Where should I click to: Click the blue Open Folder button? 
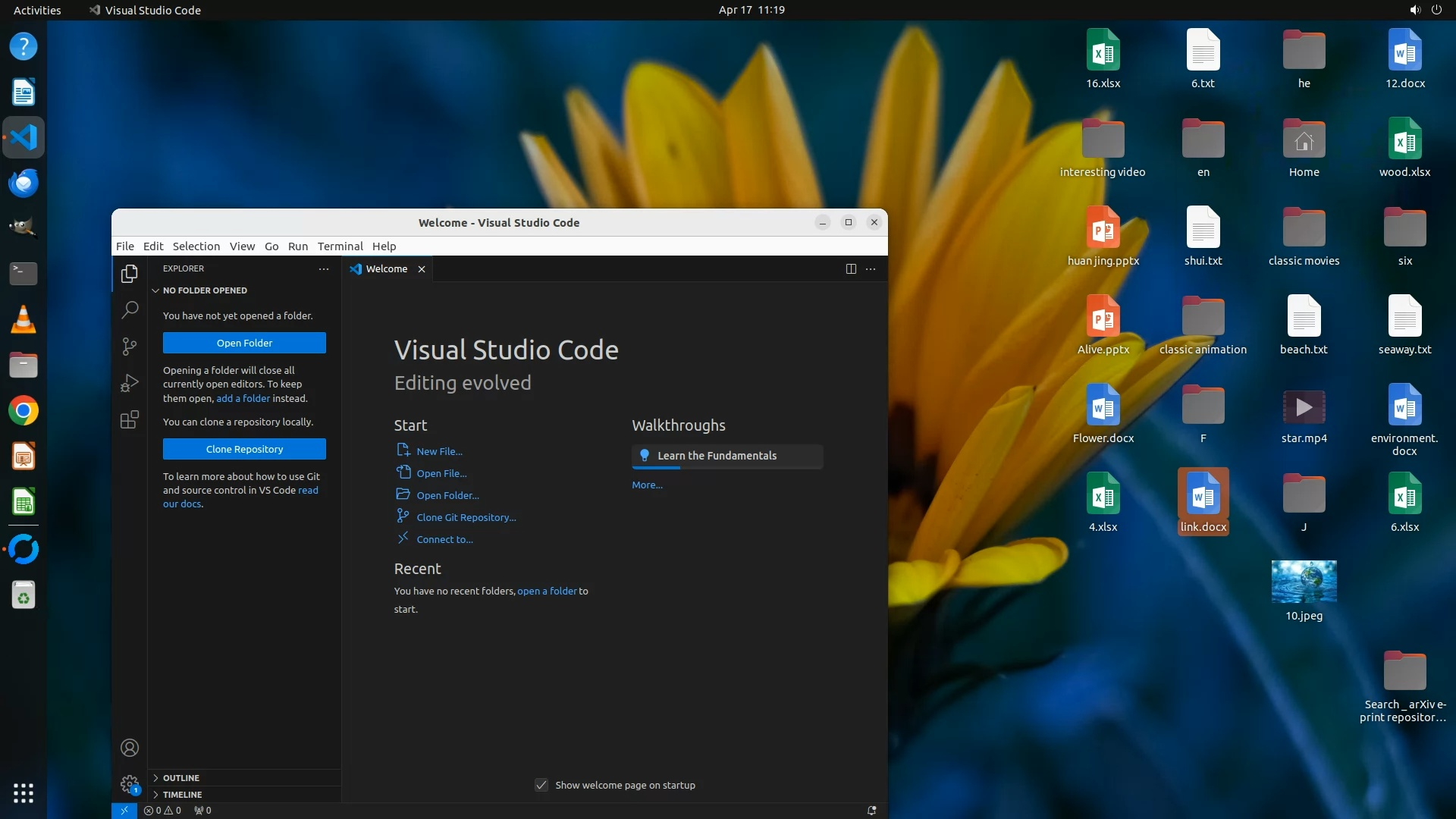244,343
